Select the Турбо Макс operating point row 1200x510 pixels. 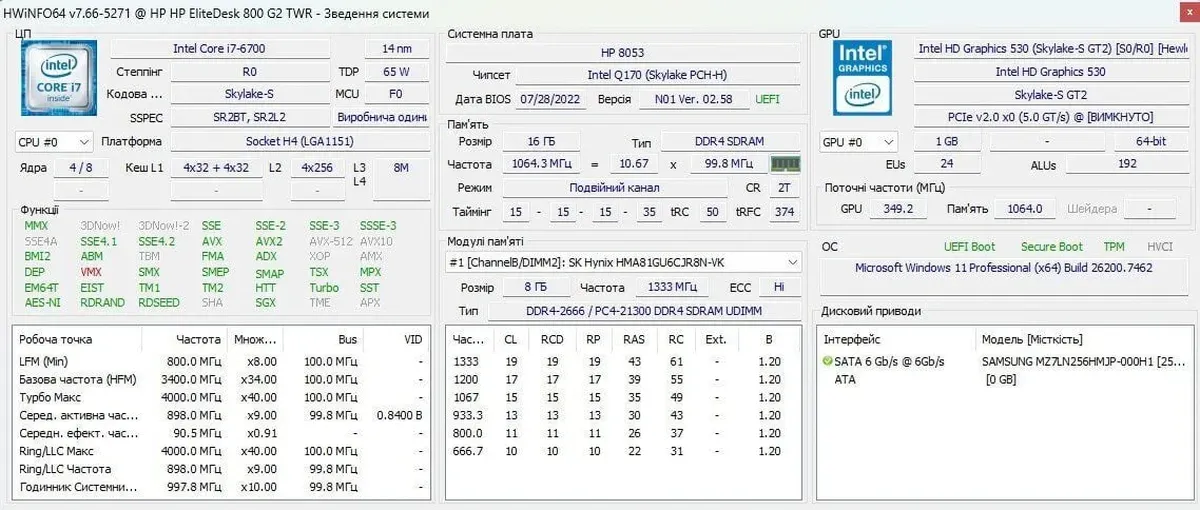(220, 397)
